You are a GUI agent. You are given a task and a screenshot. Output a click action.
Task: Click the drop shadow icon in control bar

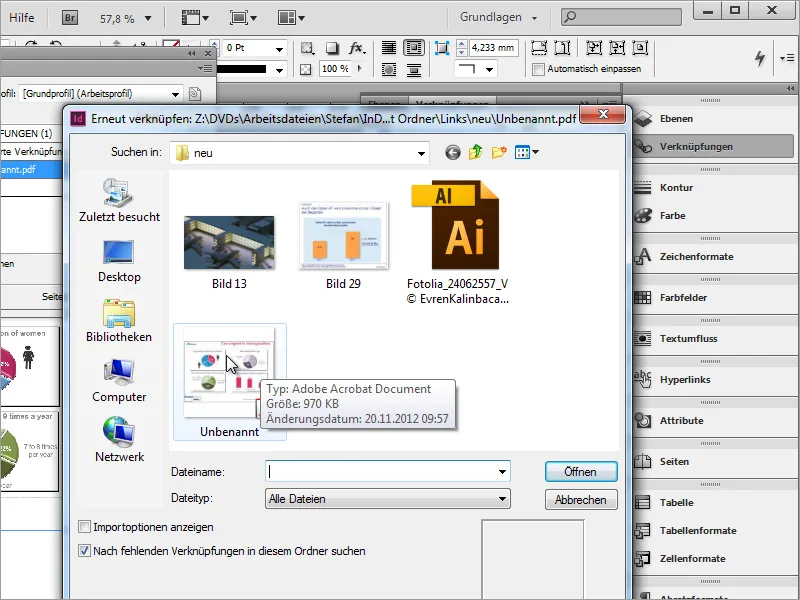click(332, 48)
